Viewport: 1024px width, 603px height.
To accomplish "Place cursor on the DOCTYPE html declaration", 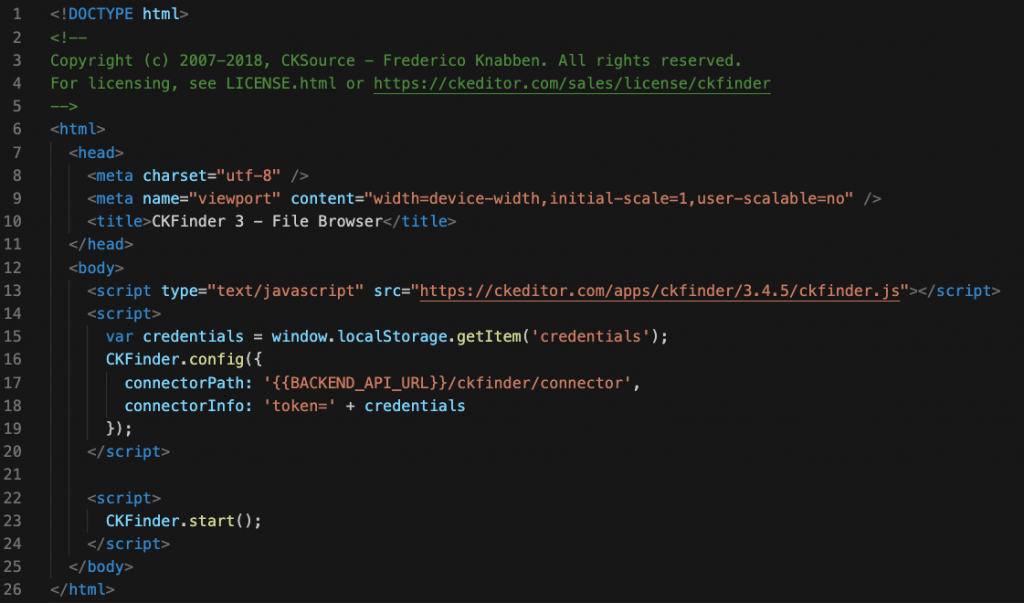I will click(118, 15).
